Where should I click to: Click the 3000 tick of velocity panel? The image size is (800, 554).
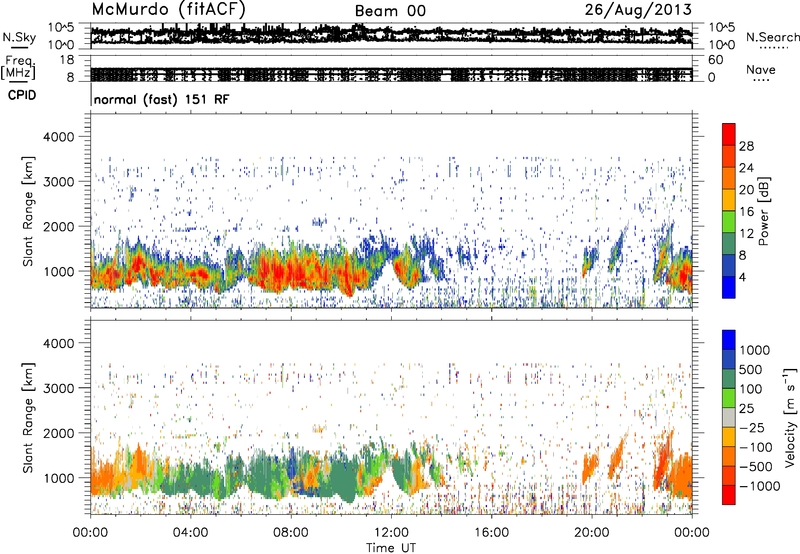point(59,389)
